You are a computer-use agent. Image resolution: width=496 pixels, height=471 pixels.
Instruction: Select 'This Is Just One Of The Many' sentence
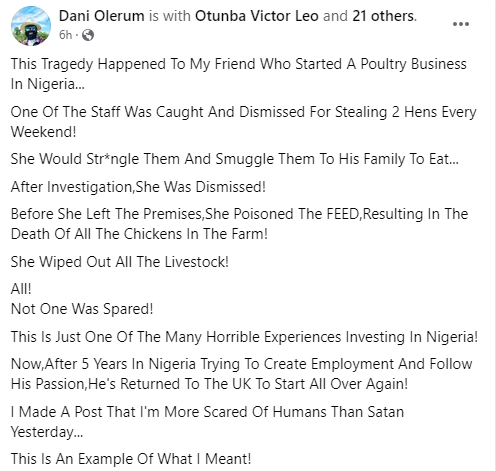[x=244, y=337]
